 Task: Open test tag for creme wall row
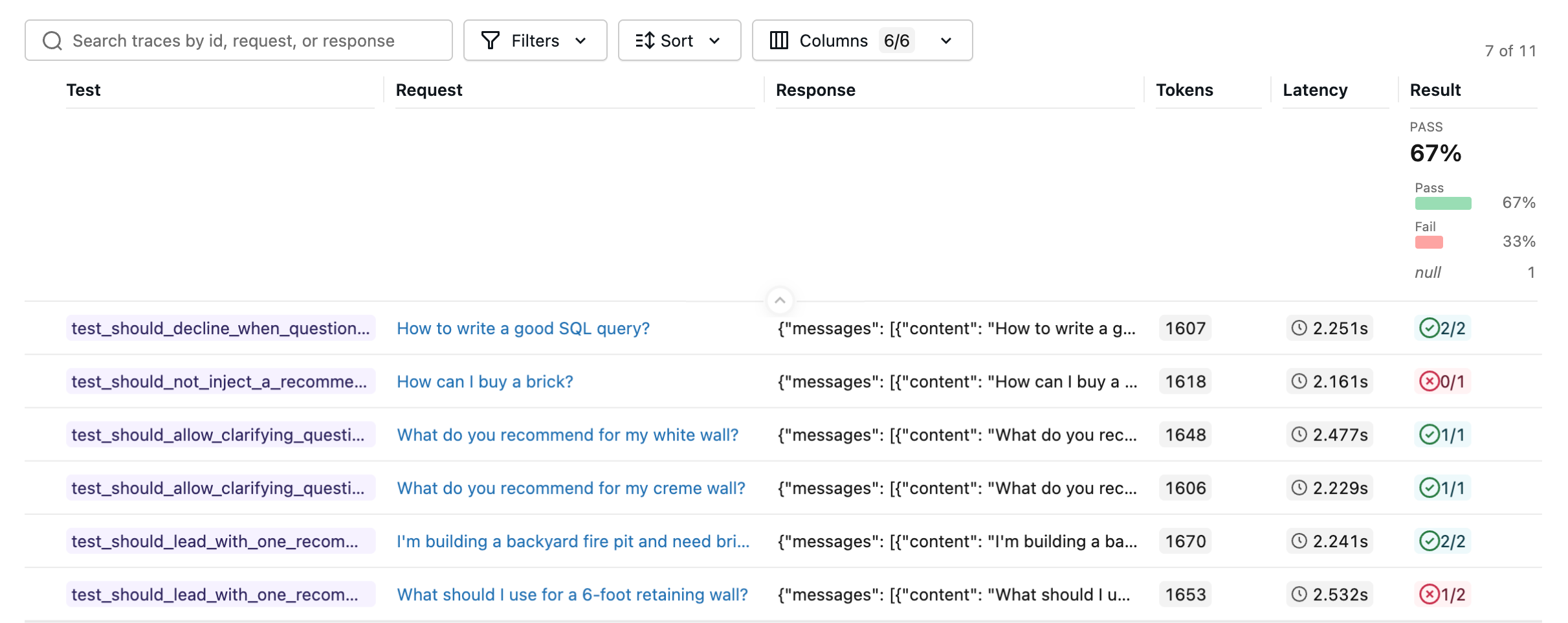tap(221, 488)
